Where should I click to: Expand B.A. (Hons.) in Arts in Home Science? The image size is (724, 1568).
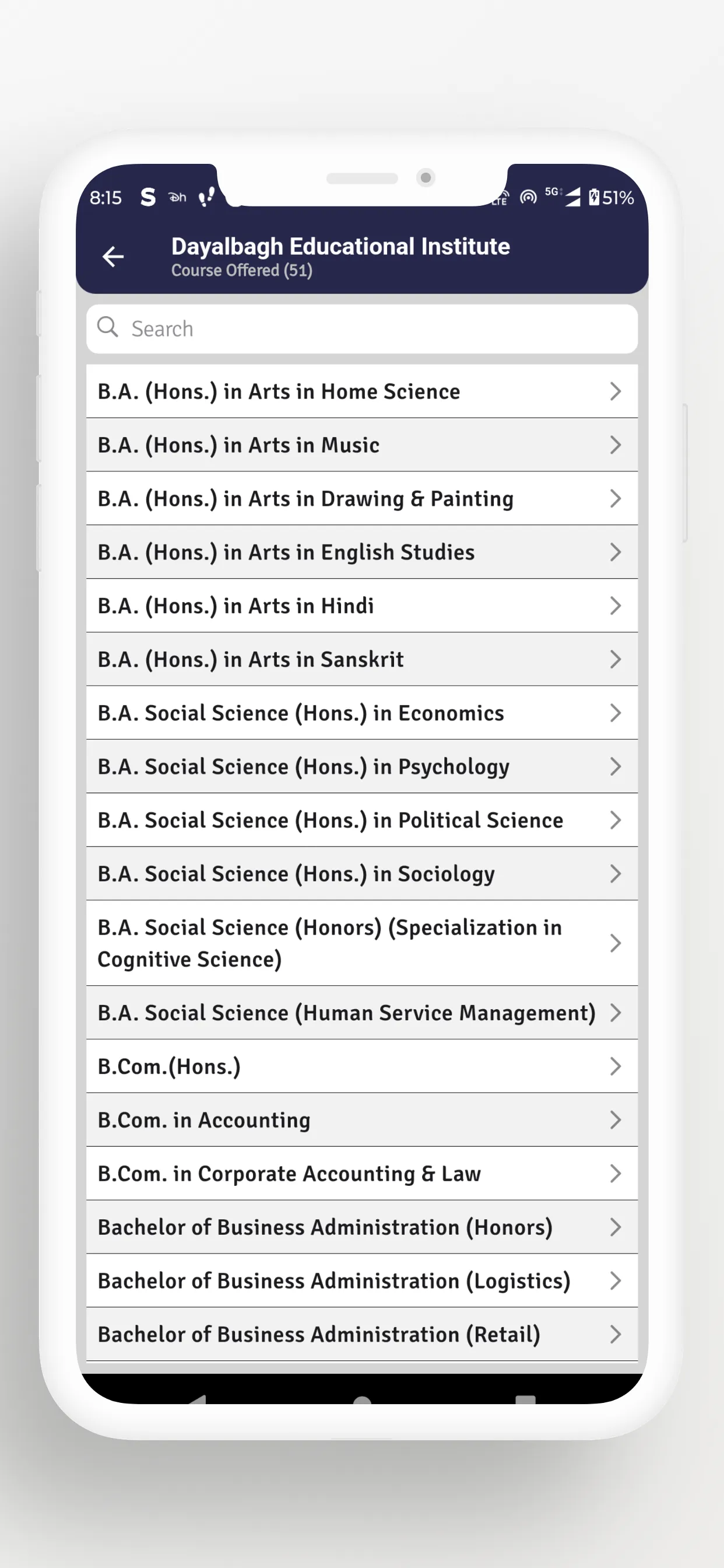362,391
